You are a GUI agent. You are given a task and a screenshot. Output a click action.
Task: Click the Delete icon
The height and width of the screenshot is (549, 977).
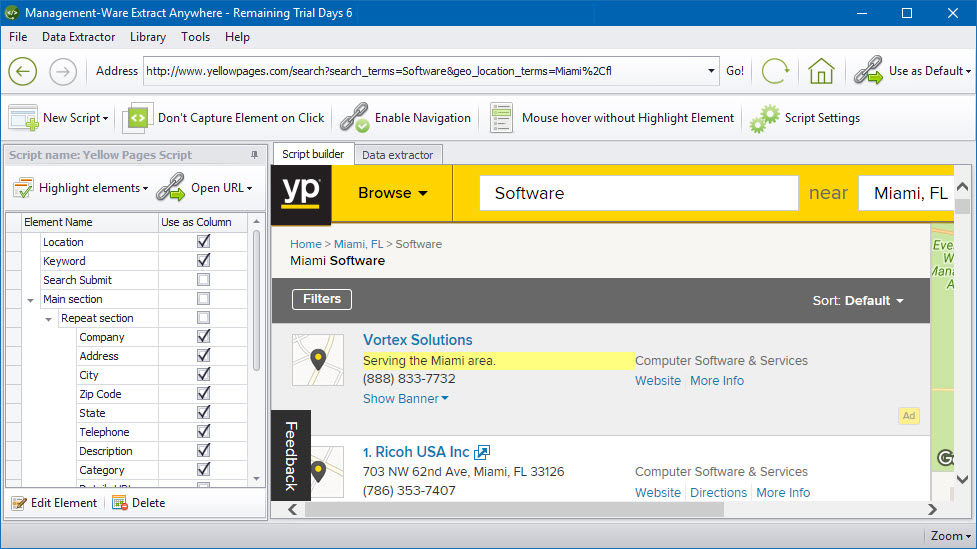pos(120,503)
